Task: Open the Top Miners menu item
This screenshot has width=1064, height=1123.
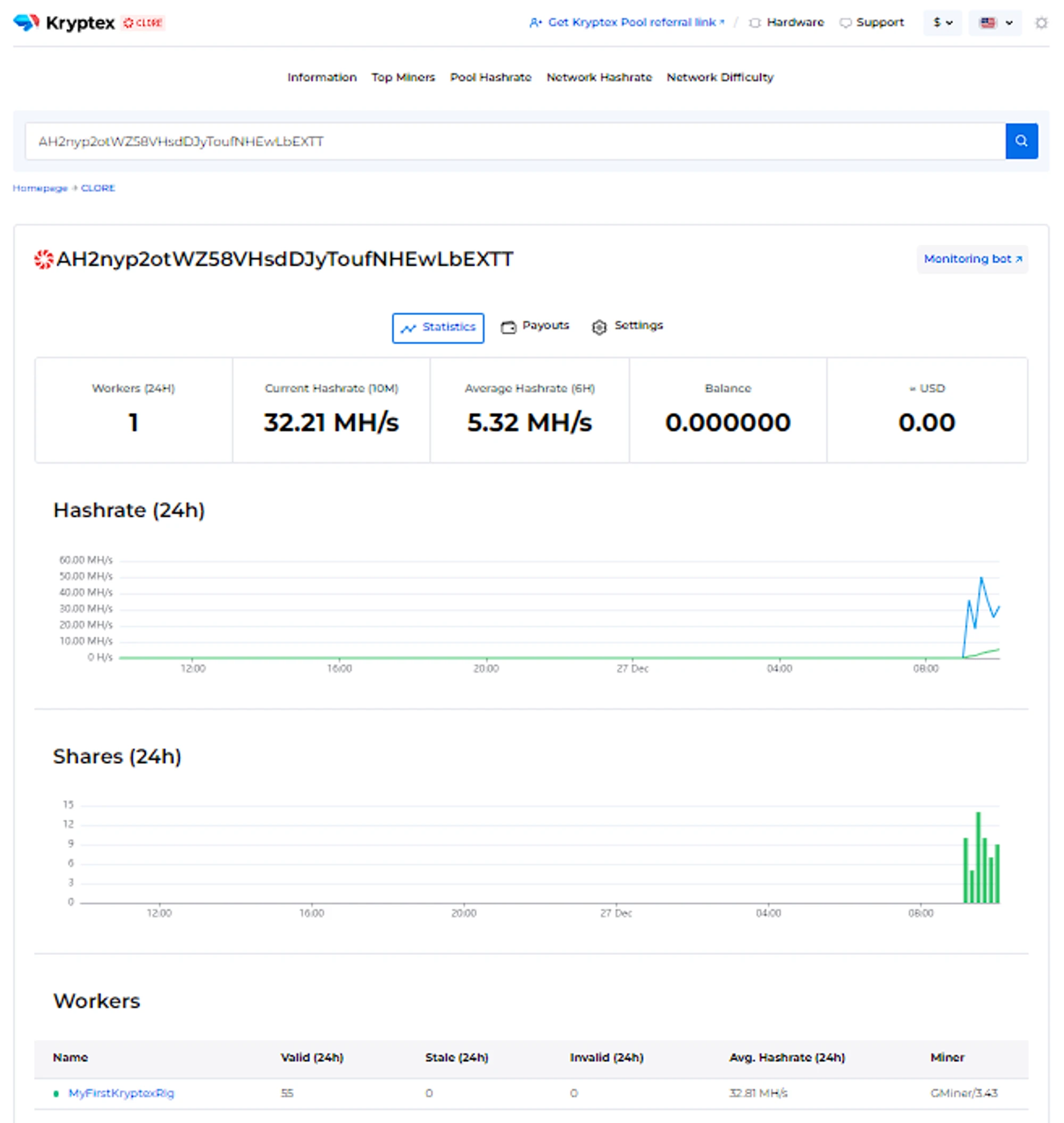Action: click(403, 77)
